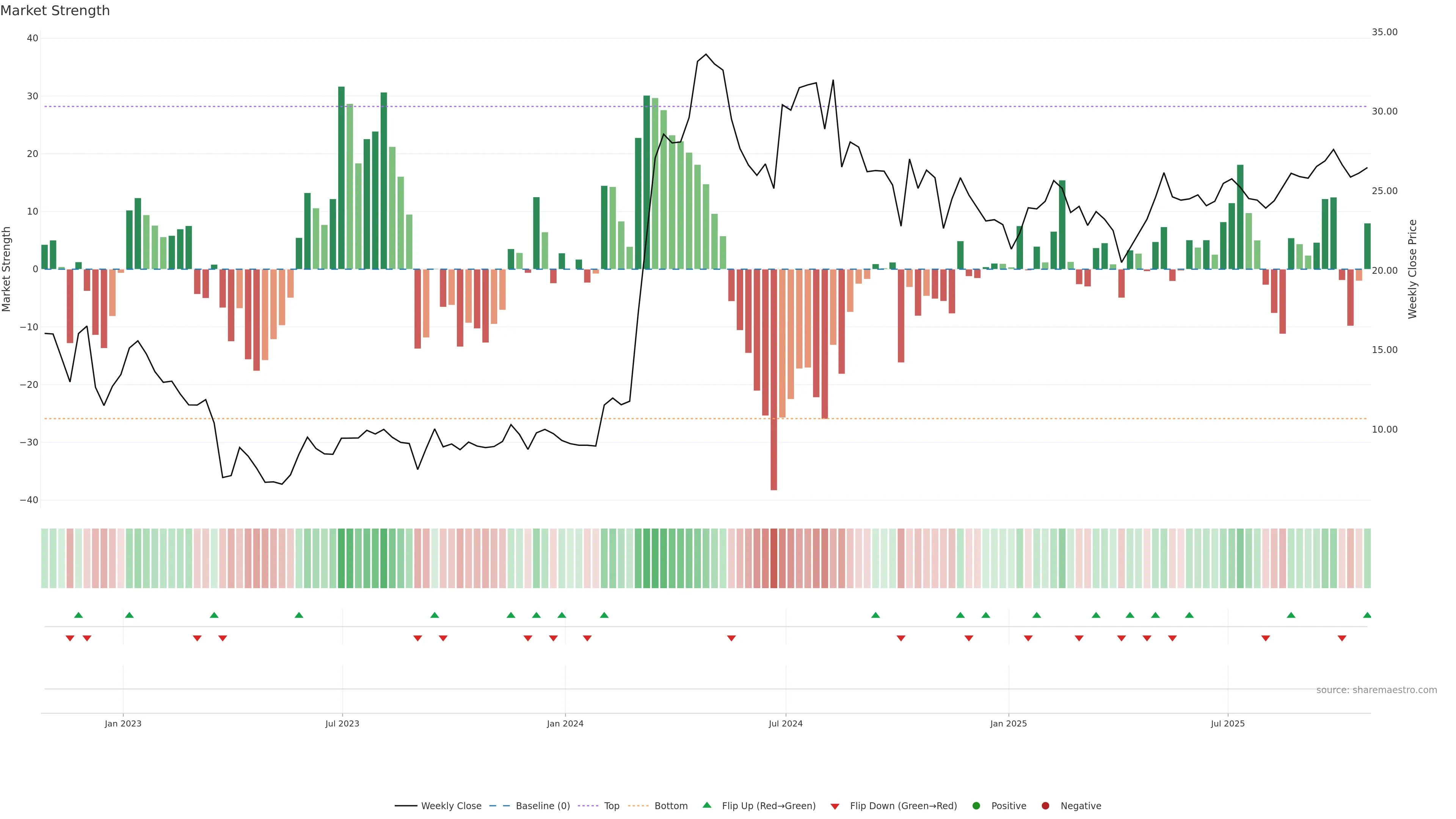
Task: Click the Flip Down (Green→Red) legend label
Action: point(903,806)
